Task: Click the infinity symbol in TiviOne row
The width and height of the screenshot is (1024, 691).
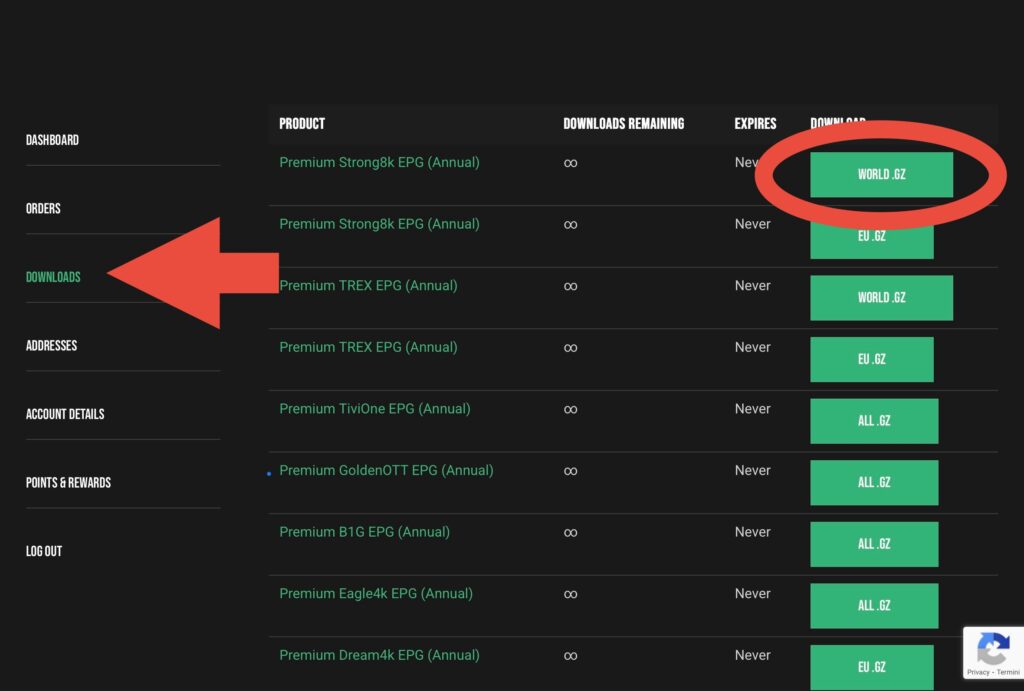Action: [570, 410]
